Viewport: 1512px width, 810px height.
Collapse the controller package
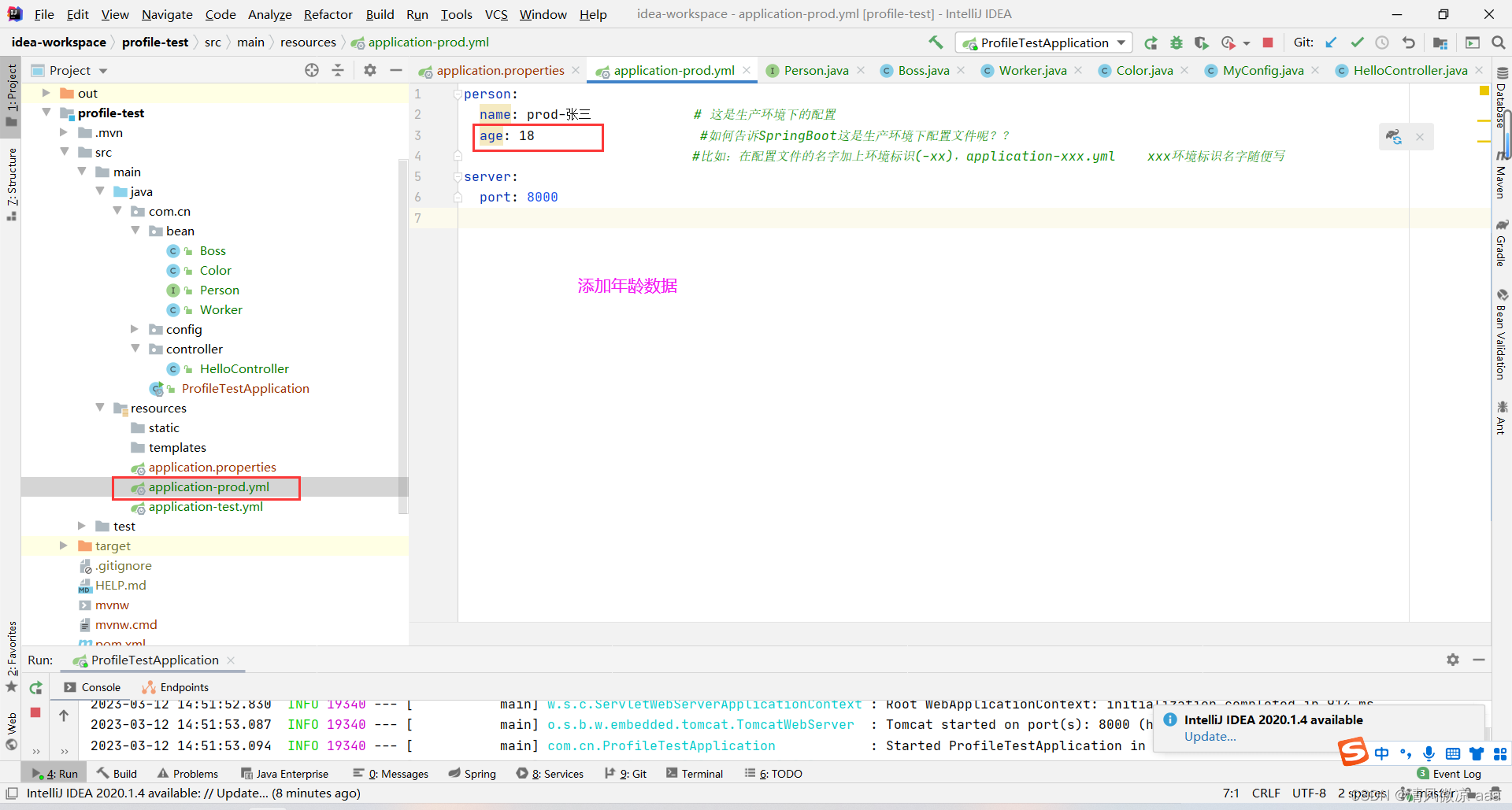point(135,349)
